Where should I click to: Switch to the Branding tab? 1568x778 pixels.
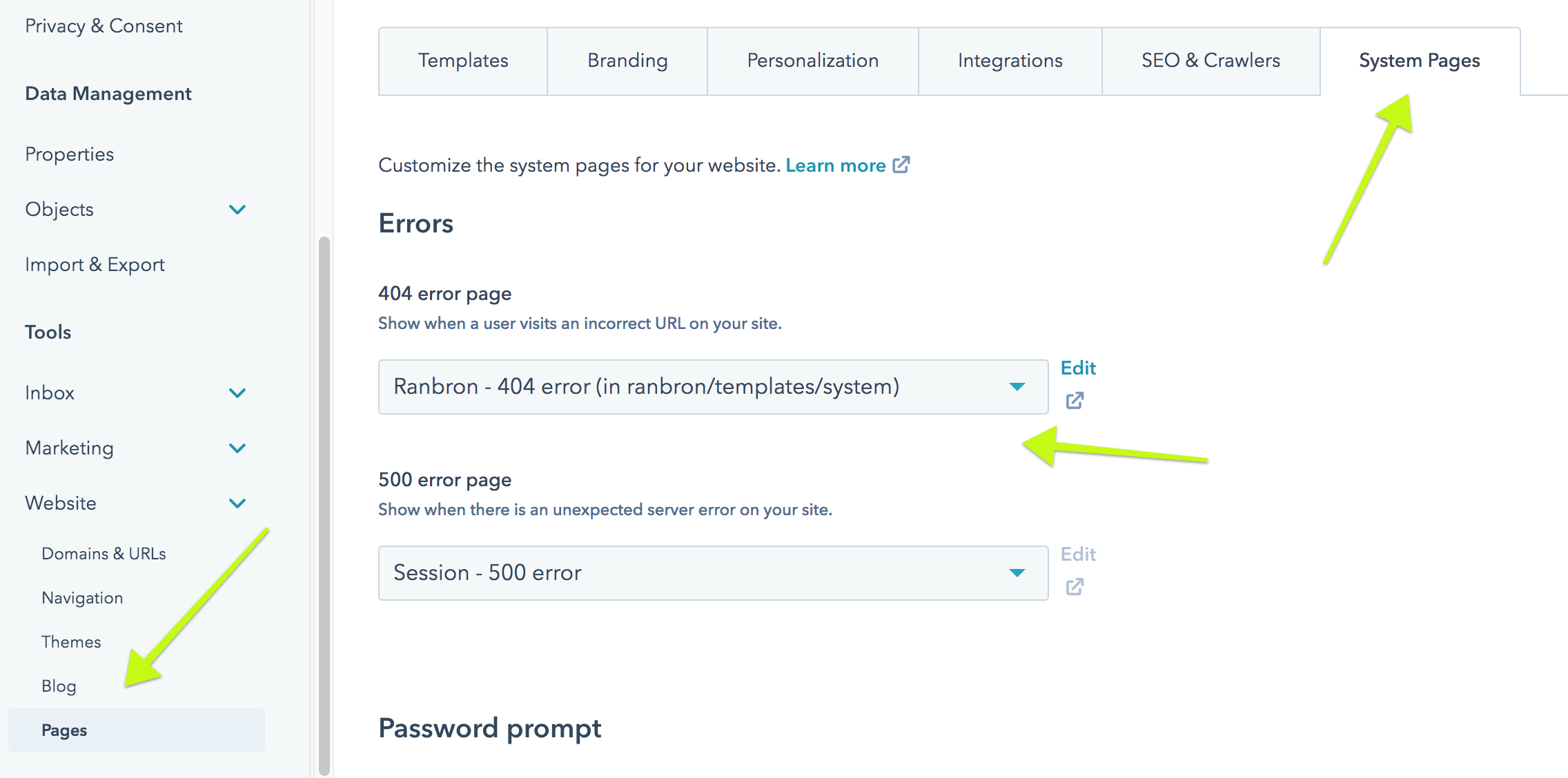point(627,61)
